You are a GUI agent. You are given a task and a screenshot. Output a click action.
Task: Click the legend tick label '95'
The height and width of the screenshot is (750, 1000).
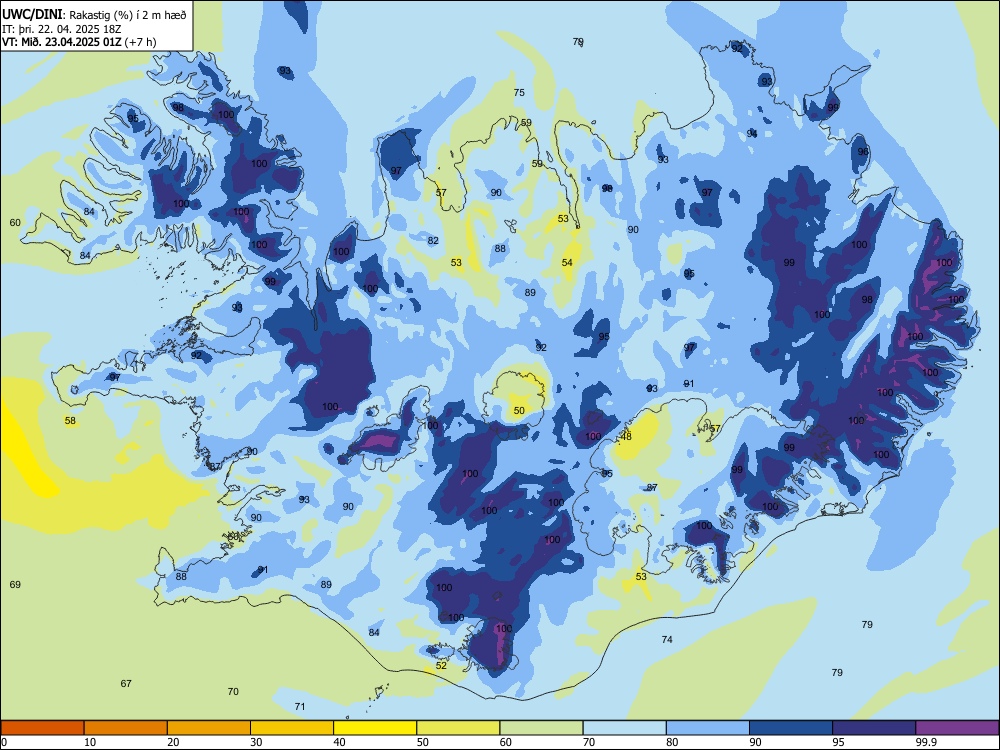click(838, 742)
